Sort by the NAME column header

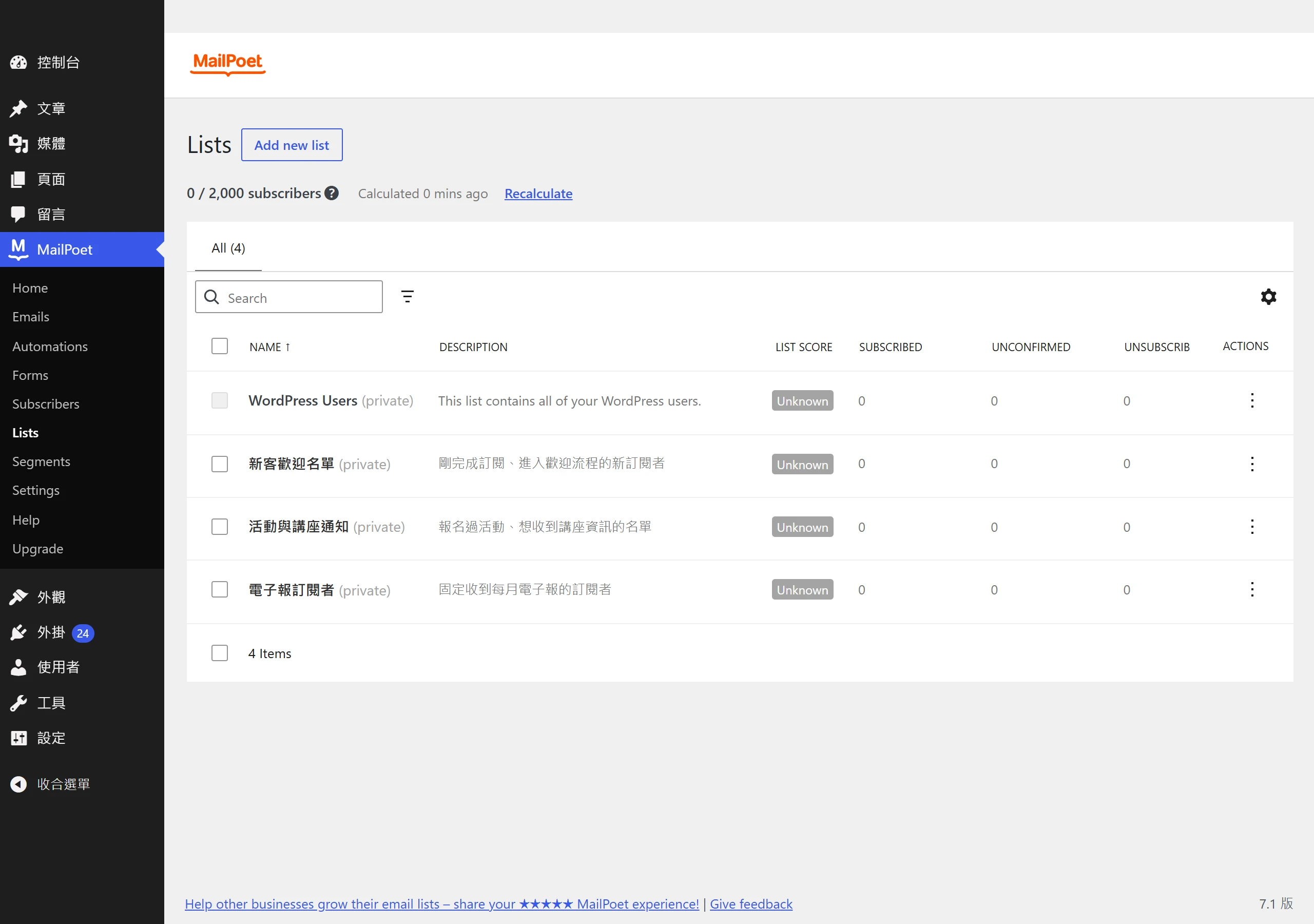pyautogui.click(x=270, y=347)
